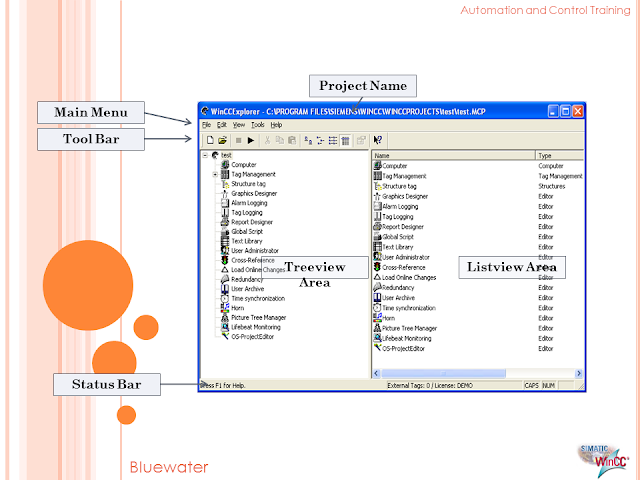Click the Activate play toolbar button
Image resolution: width=640 pixels, height=480 pixels.
tap(251, 140)
